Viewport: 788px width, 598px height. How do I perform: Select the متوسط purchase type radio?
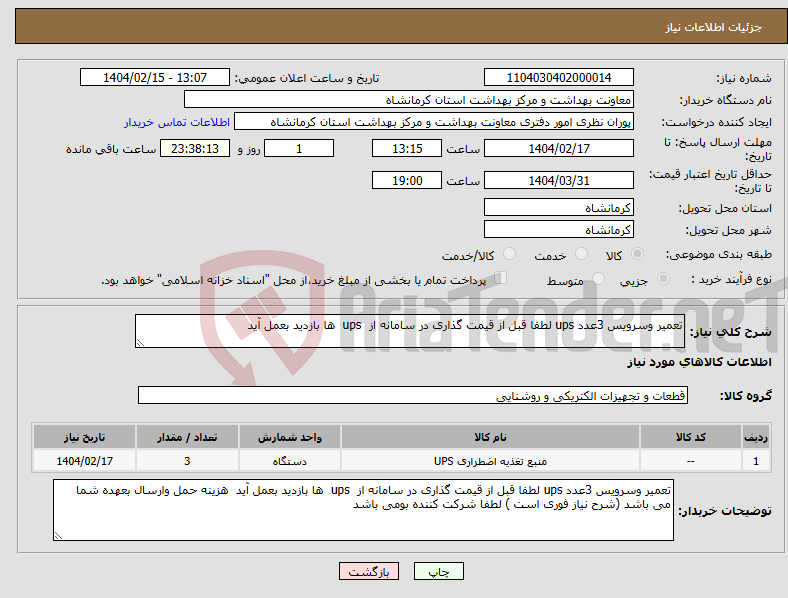pyautogui.click(x=598, y=279)
